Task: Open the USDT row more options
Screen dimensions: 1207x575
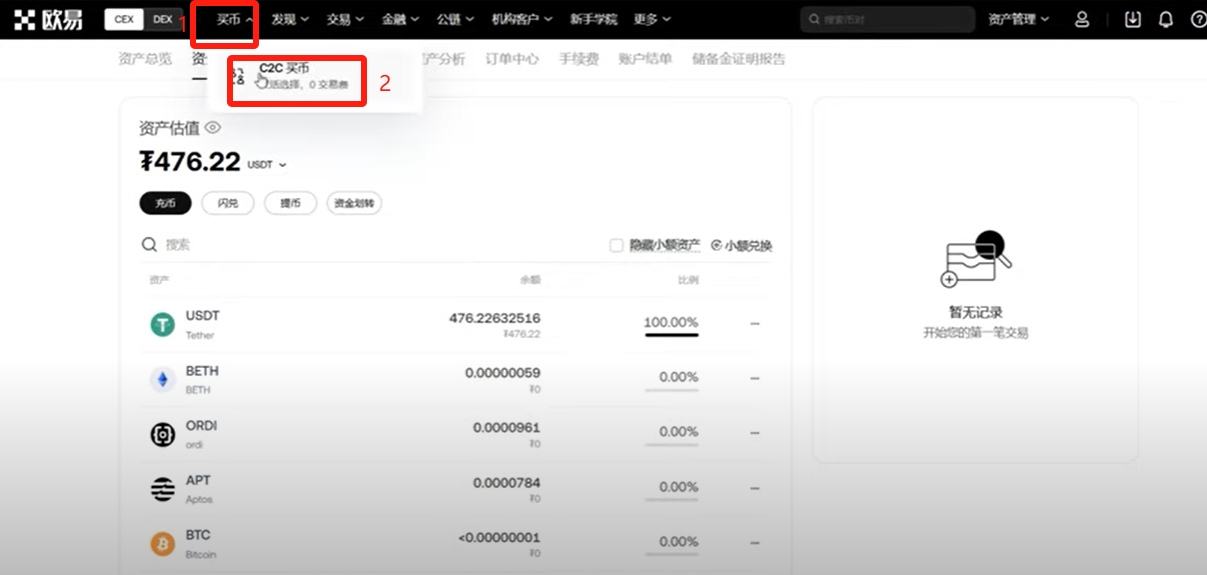Action: 755,323
